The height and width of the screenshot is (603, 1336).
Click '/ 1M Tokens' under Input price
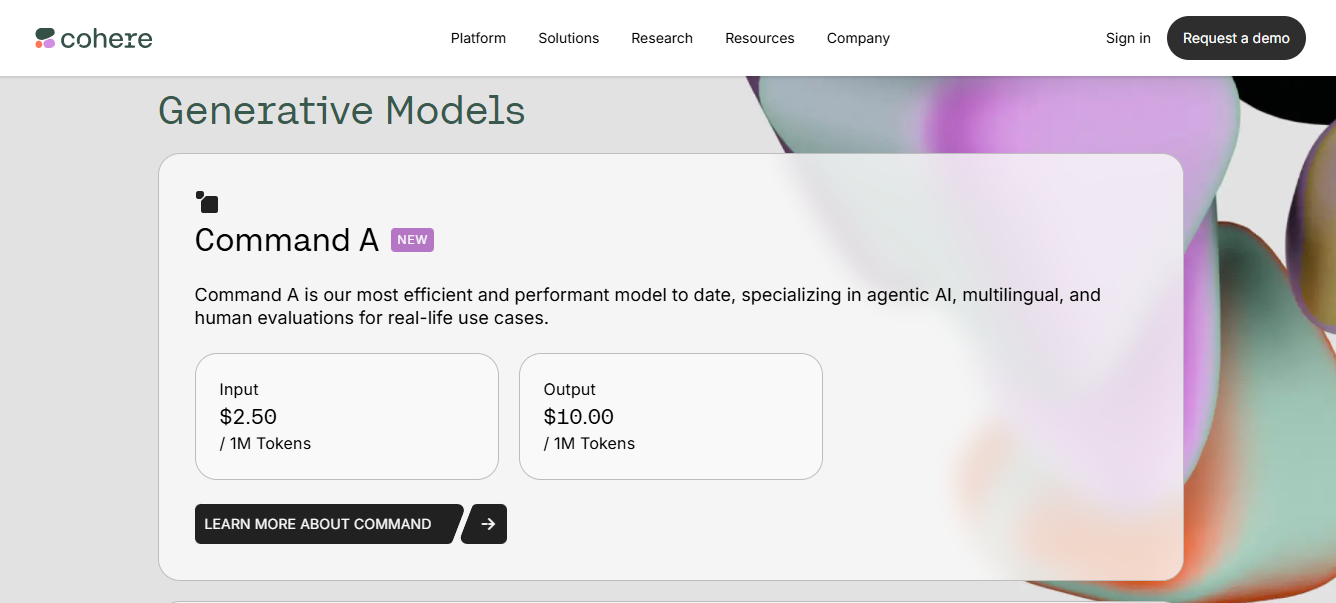point(265,443)
